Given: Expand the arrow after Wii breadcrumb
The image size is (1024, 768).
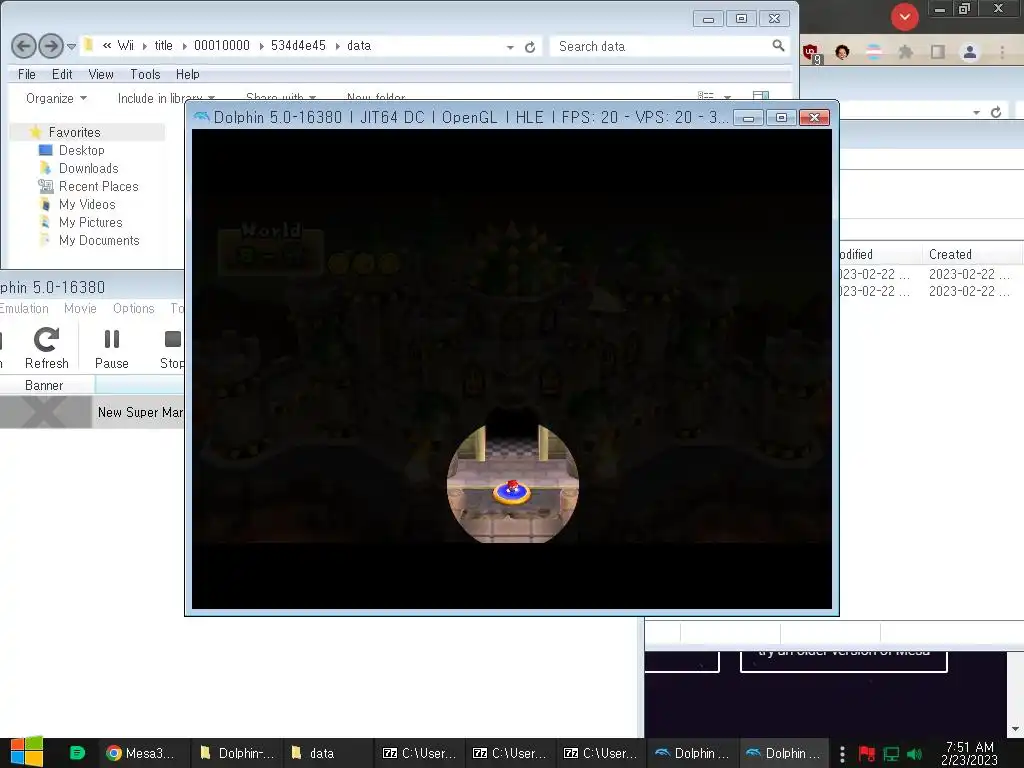Looking at the screenshot, I should pos(144,46).
